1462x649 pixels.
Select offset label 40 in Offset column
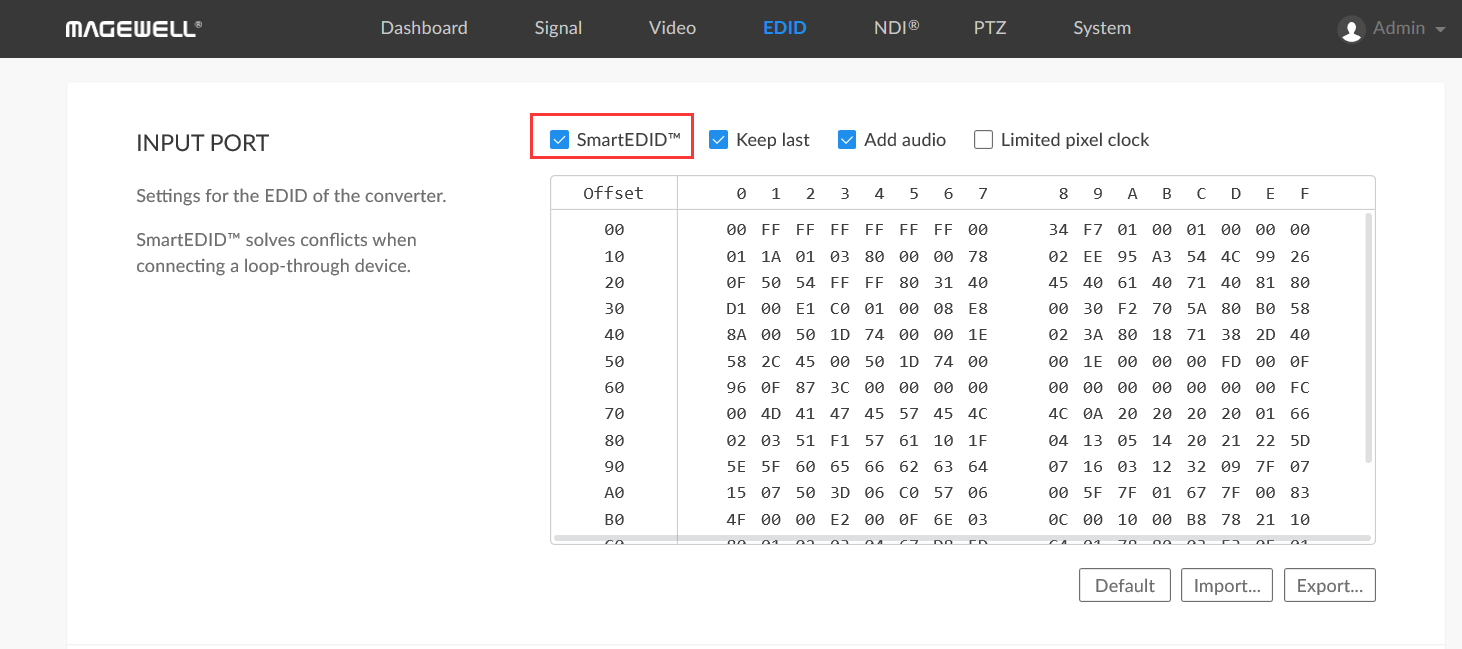(614, 334)
